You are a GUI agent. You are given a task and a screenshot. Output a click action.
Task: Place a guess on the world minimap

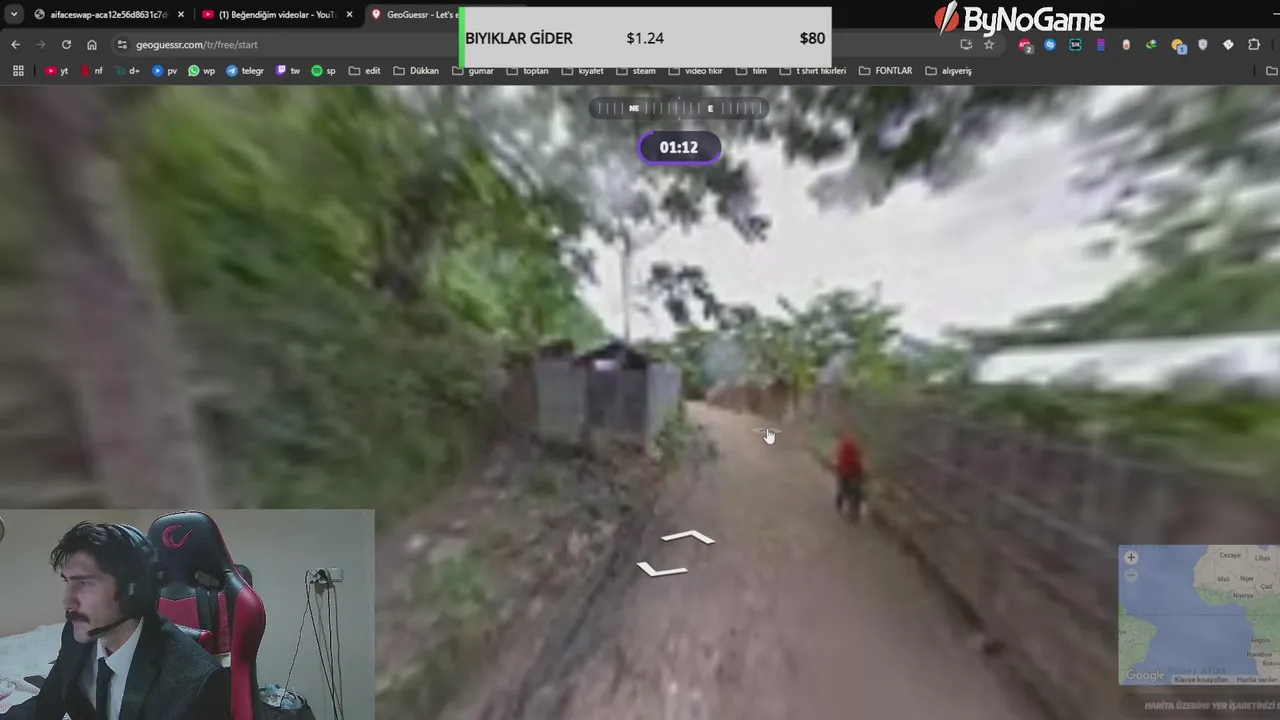[1199, 614]
